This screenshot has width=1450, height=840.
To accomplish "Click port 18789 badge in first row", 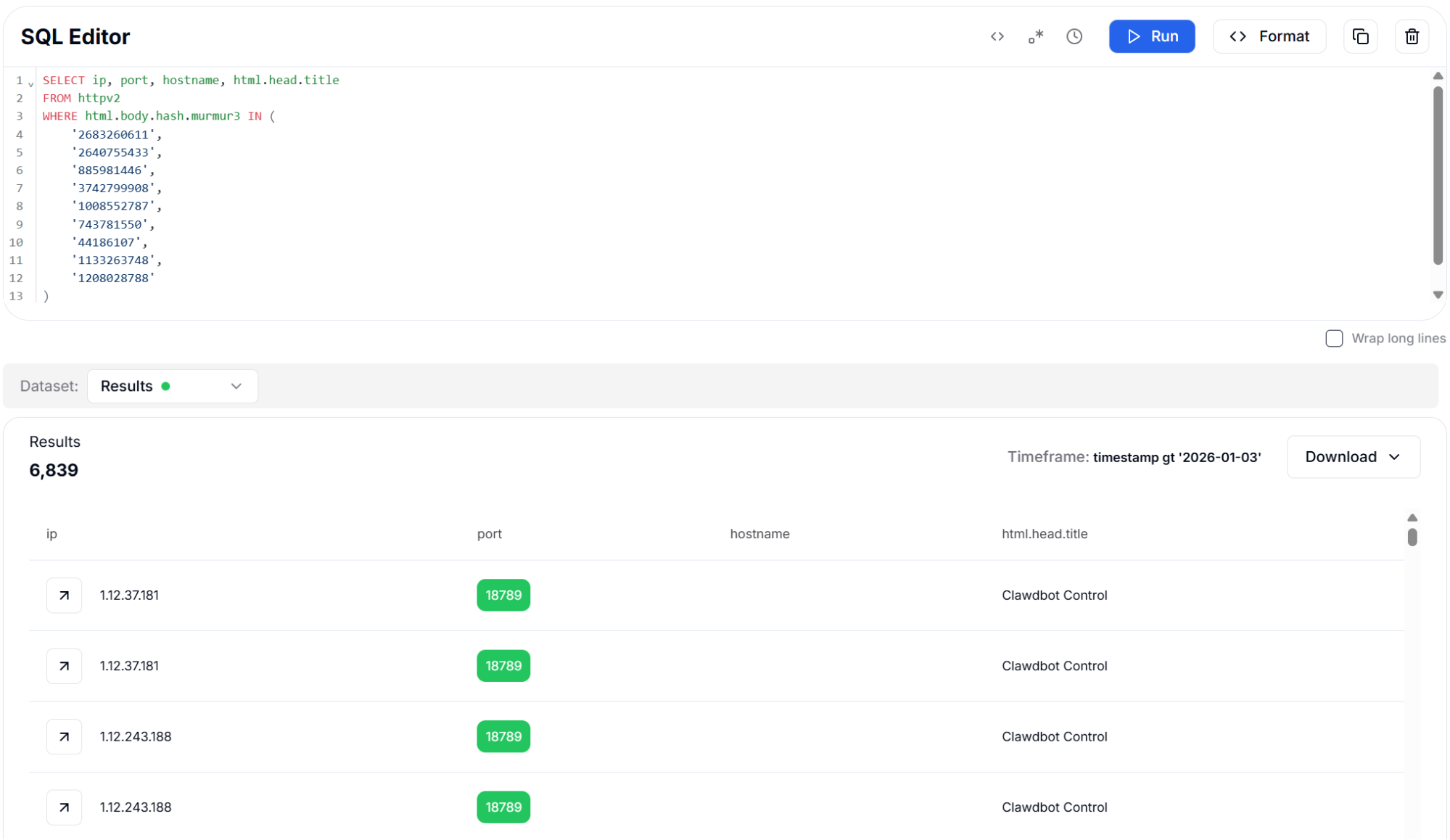I will pyautogui.click(x=503, y=595).
